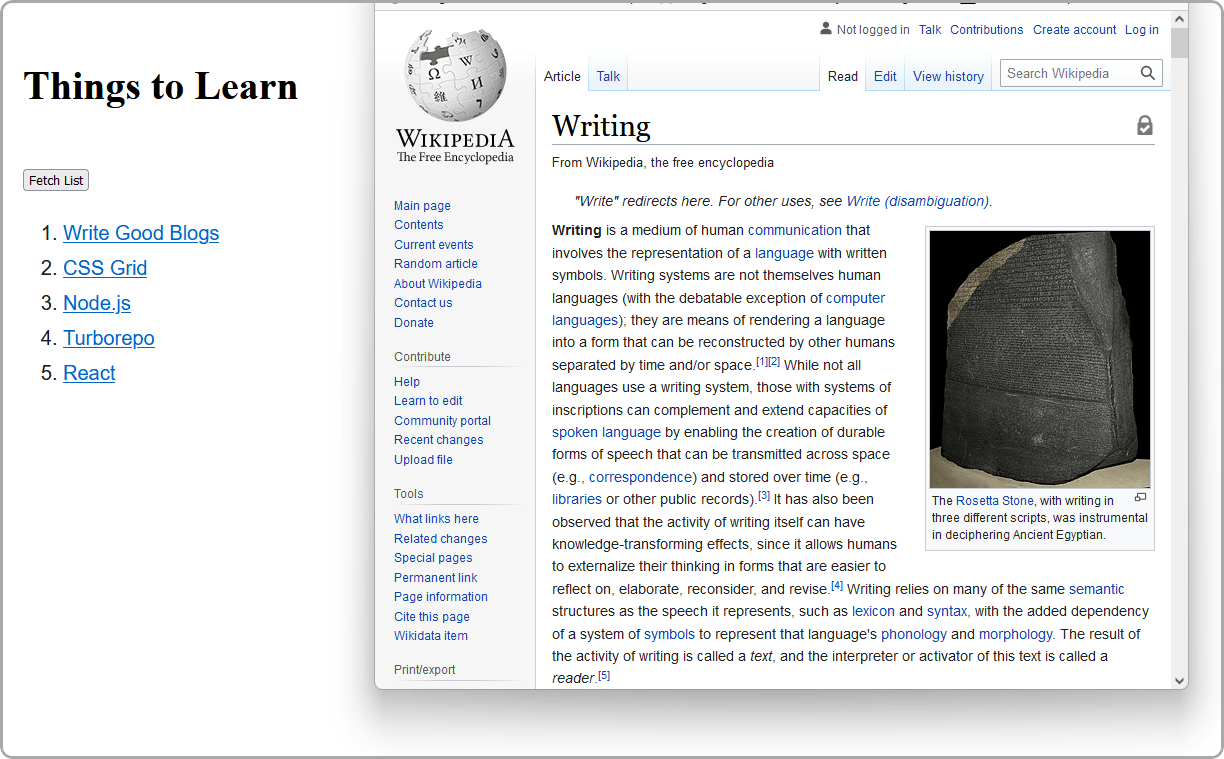The width and height of the screenshot is (1224, 759).
Task: Click citation reference [5]
Action: (x=604, y=676)
